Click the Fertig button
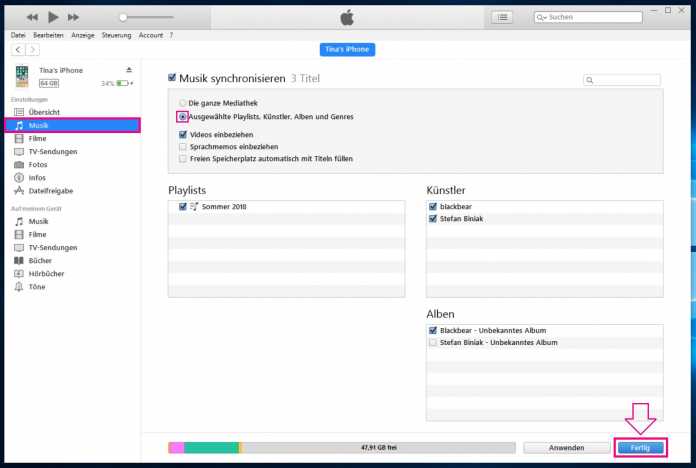This screenshot has height=468, width=696. [640, 447]
